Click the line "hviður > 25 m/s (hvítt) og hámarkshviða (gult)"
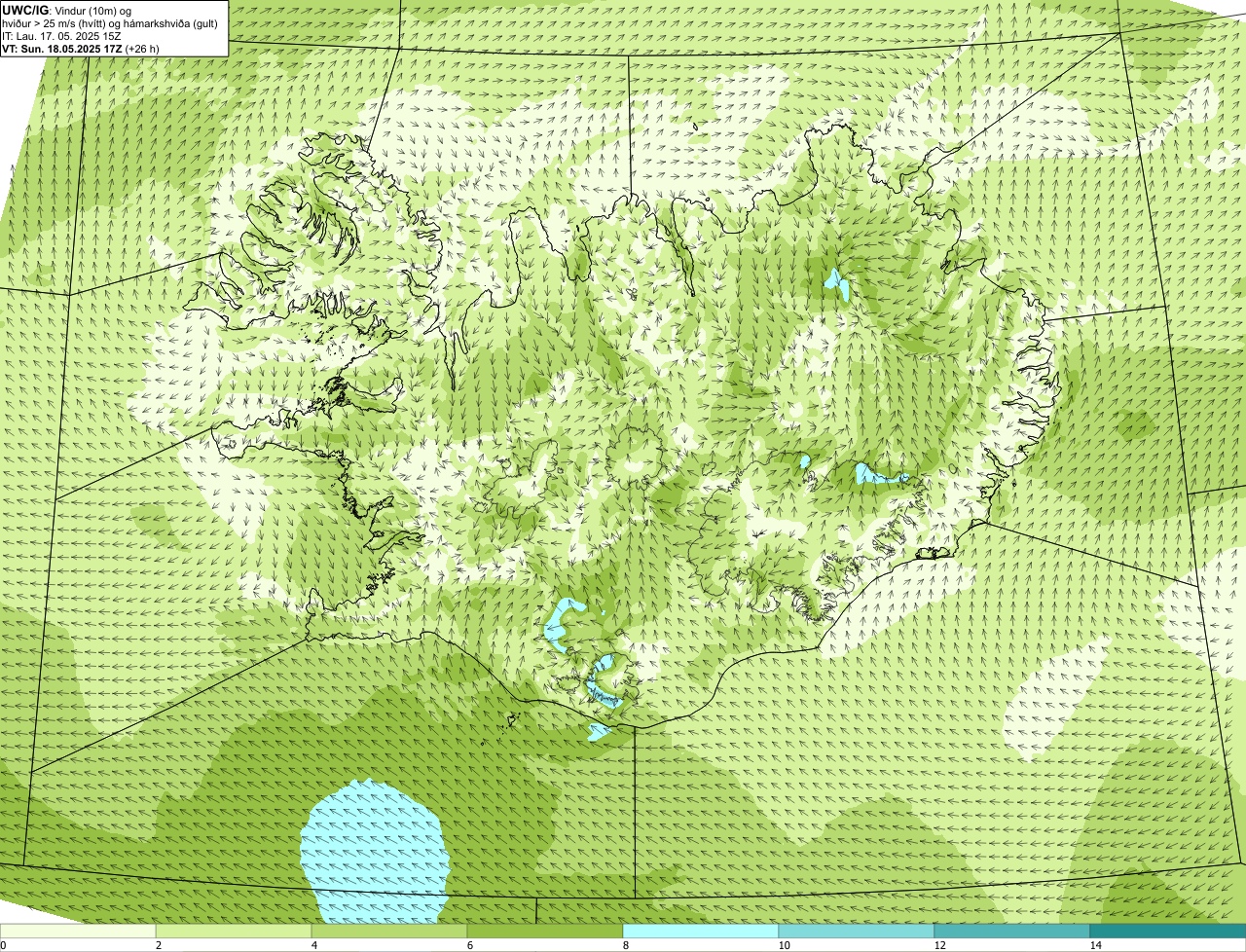Screen dimensions: 1246x952 click(x=110, y=23)
